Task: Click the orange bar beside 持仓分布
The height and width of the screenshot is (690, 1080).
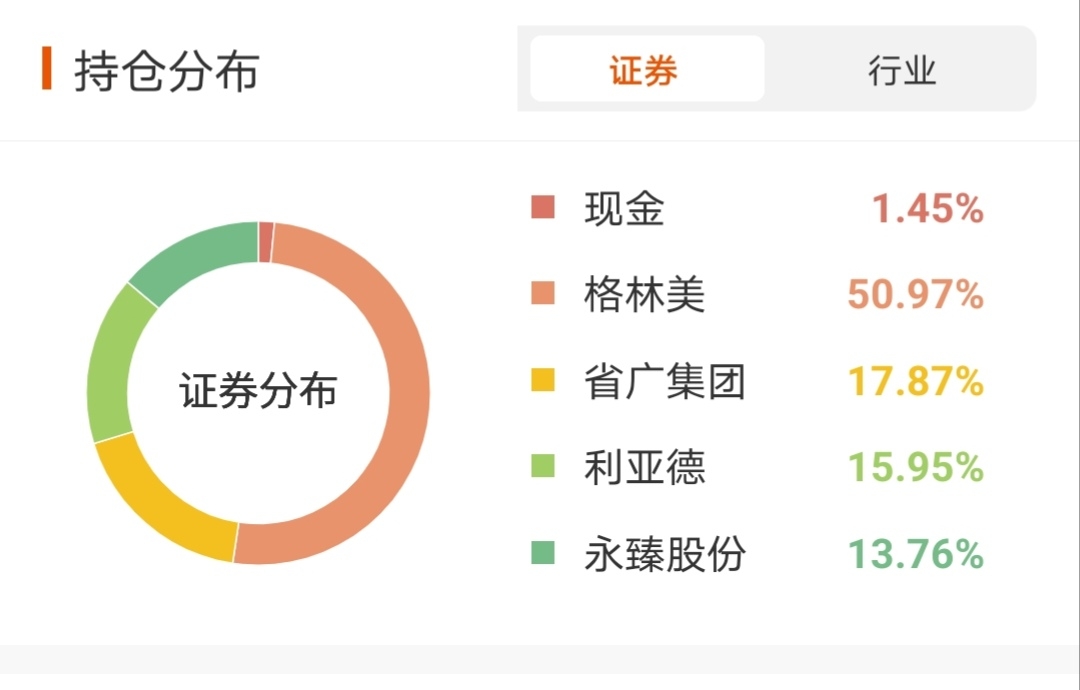Action: [47, 69]
